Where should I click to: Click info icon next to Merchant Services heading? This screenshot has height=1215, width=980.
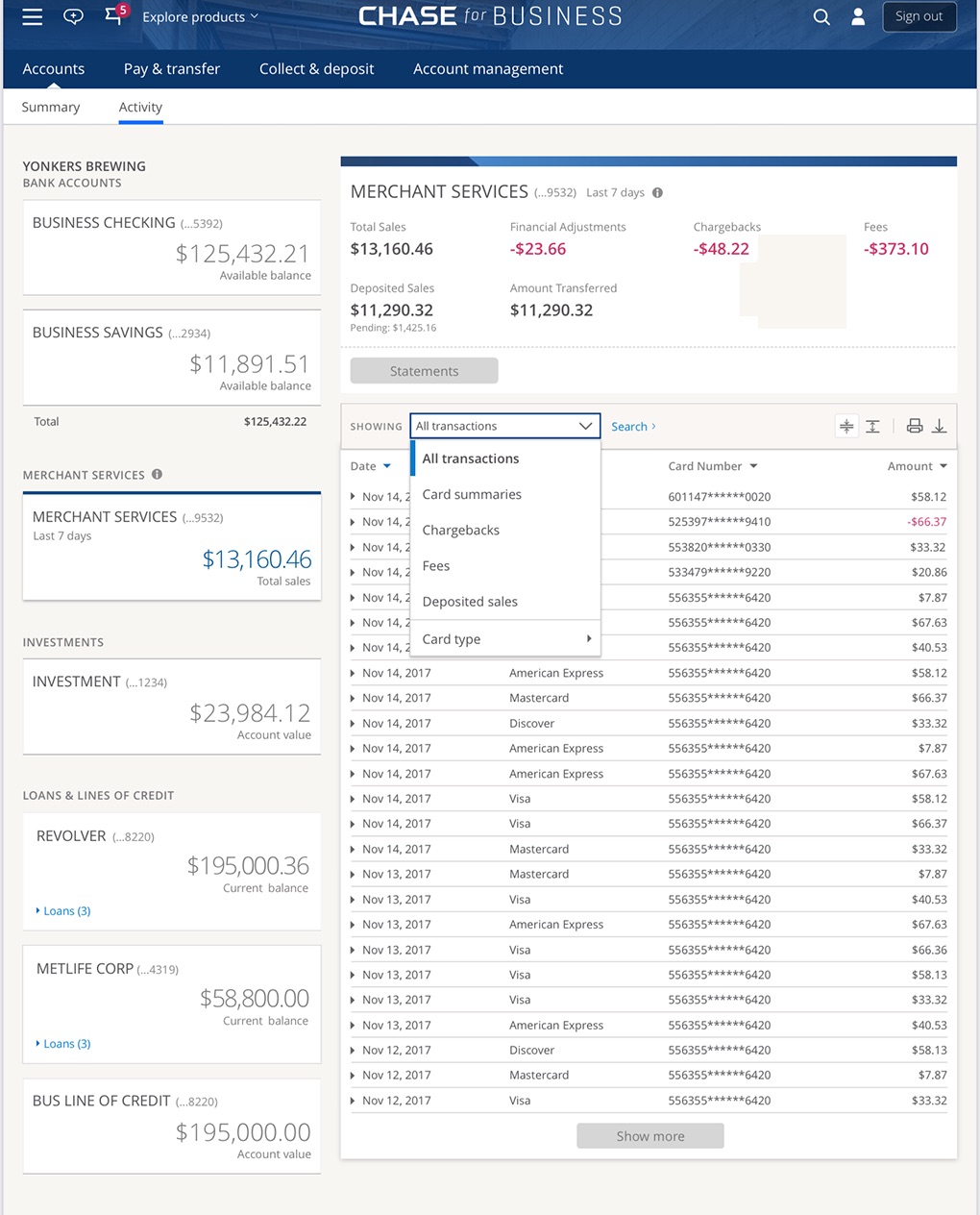(x=157, y=474)
